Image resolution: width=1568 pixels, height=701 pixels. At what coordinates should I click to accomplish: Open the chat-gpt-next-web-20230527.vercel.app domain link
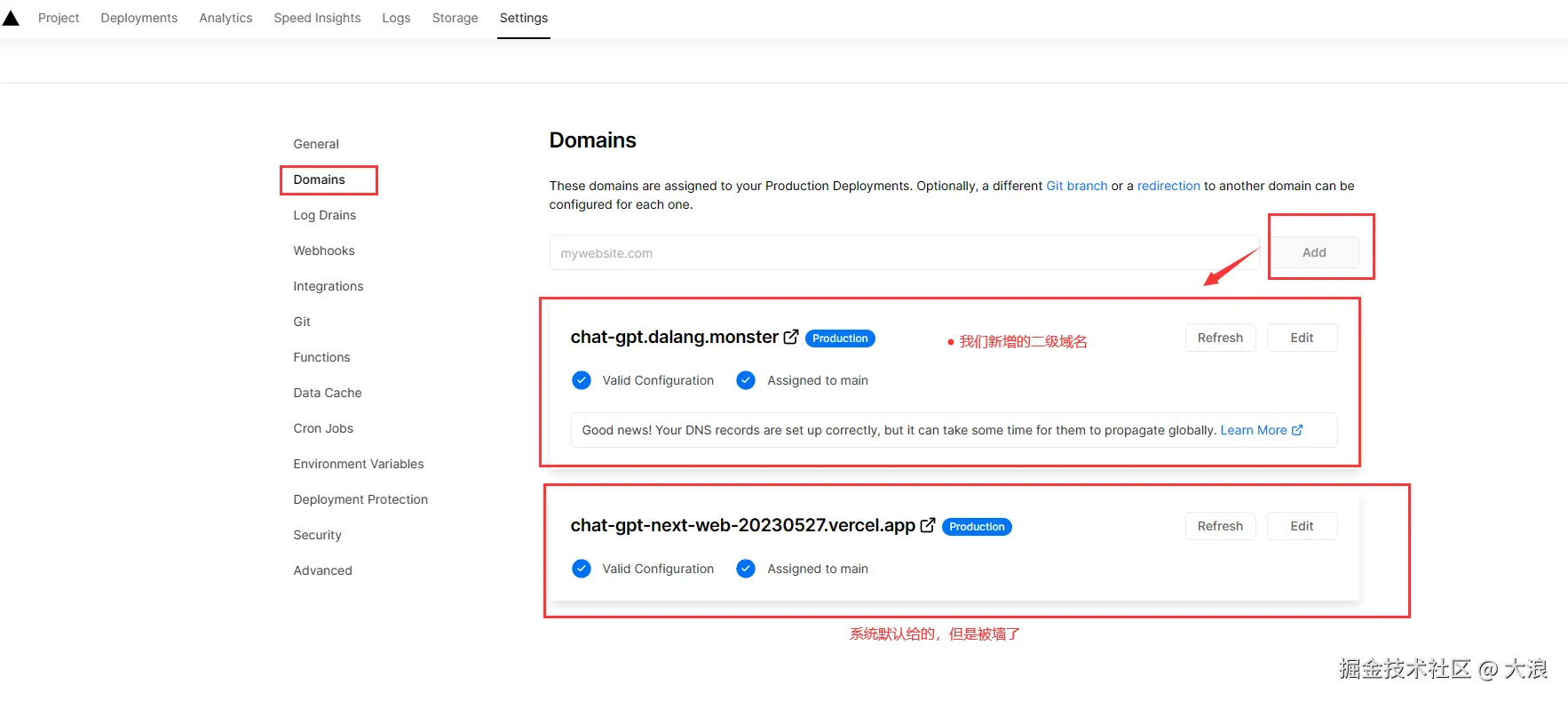click(x=742, y=525)
